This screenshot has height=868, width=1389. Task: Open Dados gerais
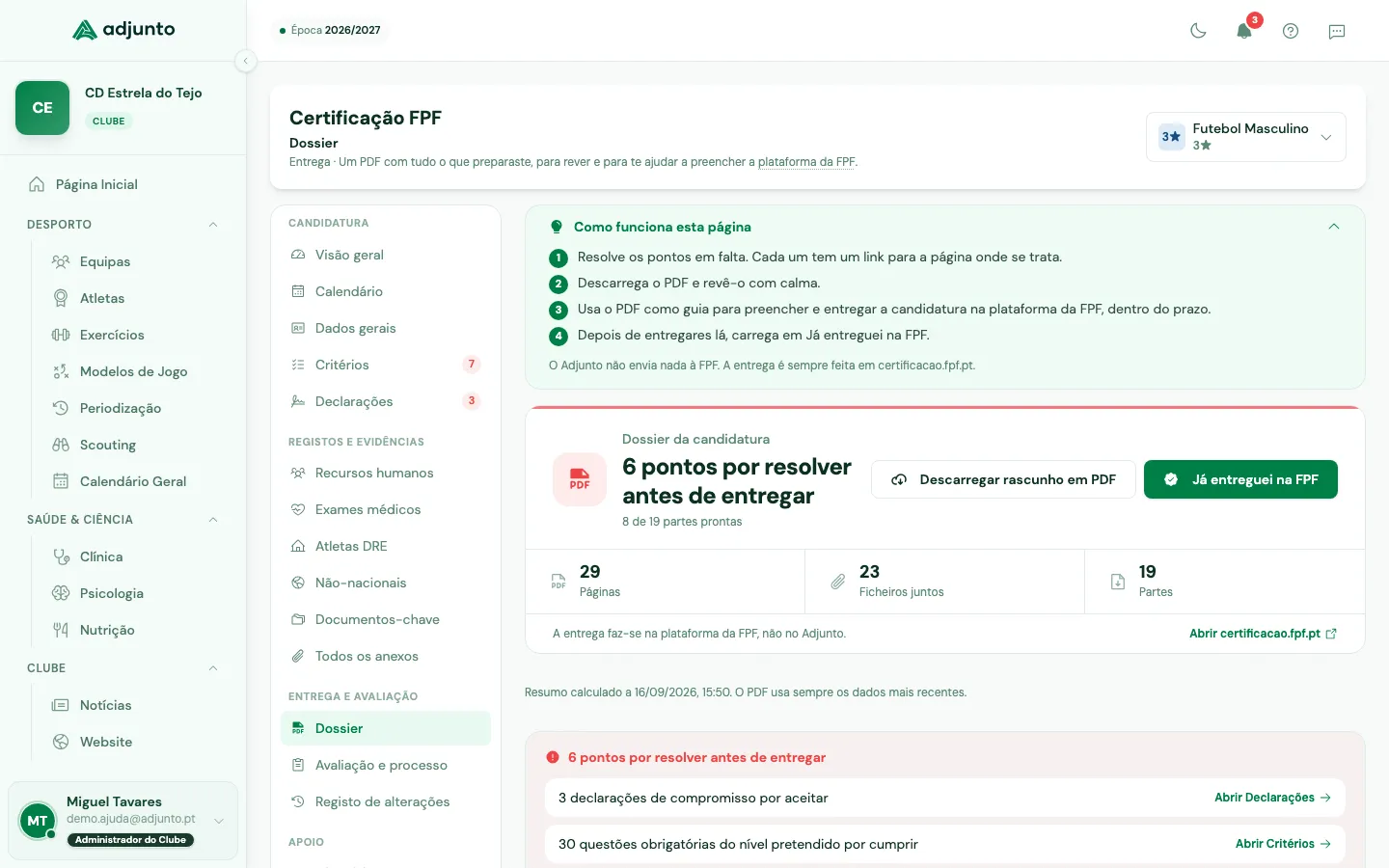coord(385,328)
